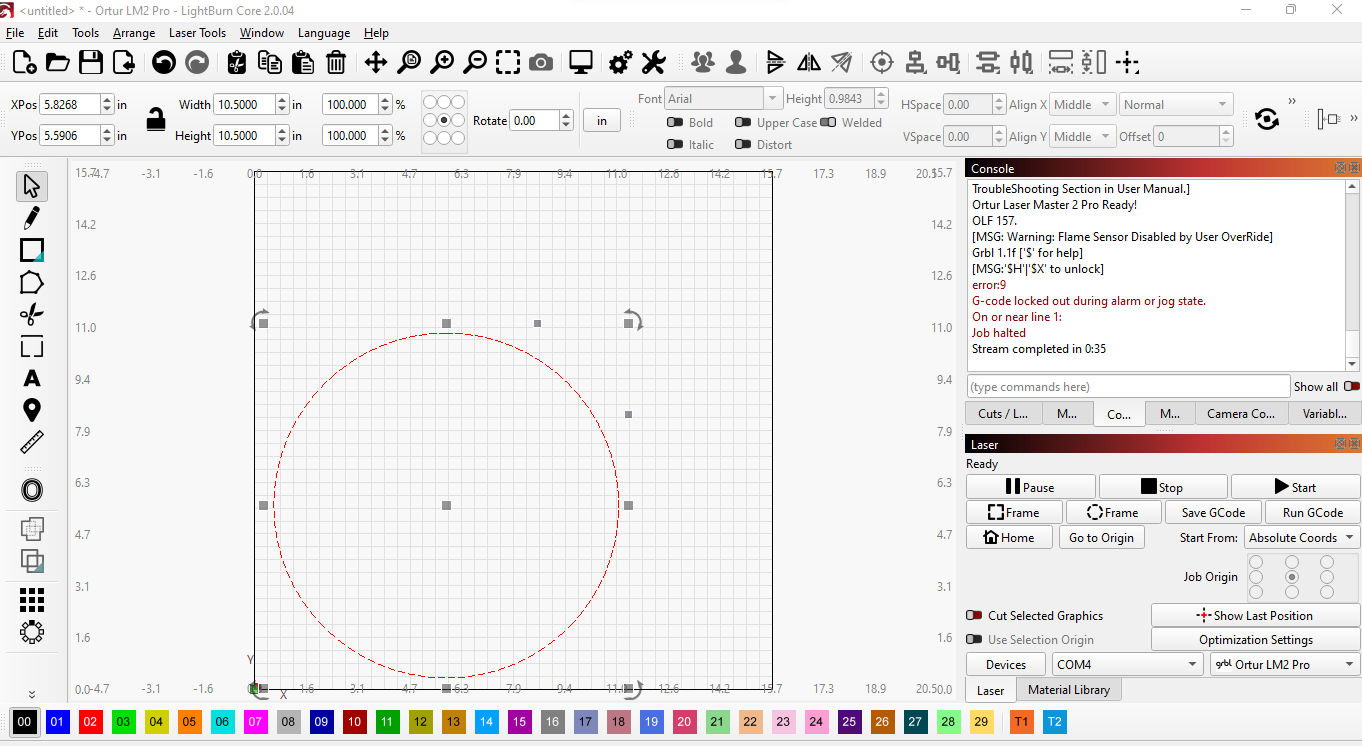The image size is (1362, 746).
Task: Click the Home laser button
Action: (x=1009, y=537)
